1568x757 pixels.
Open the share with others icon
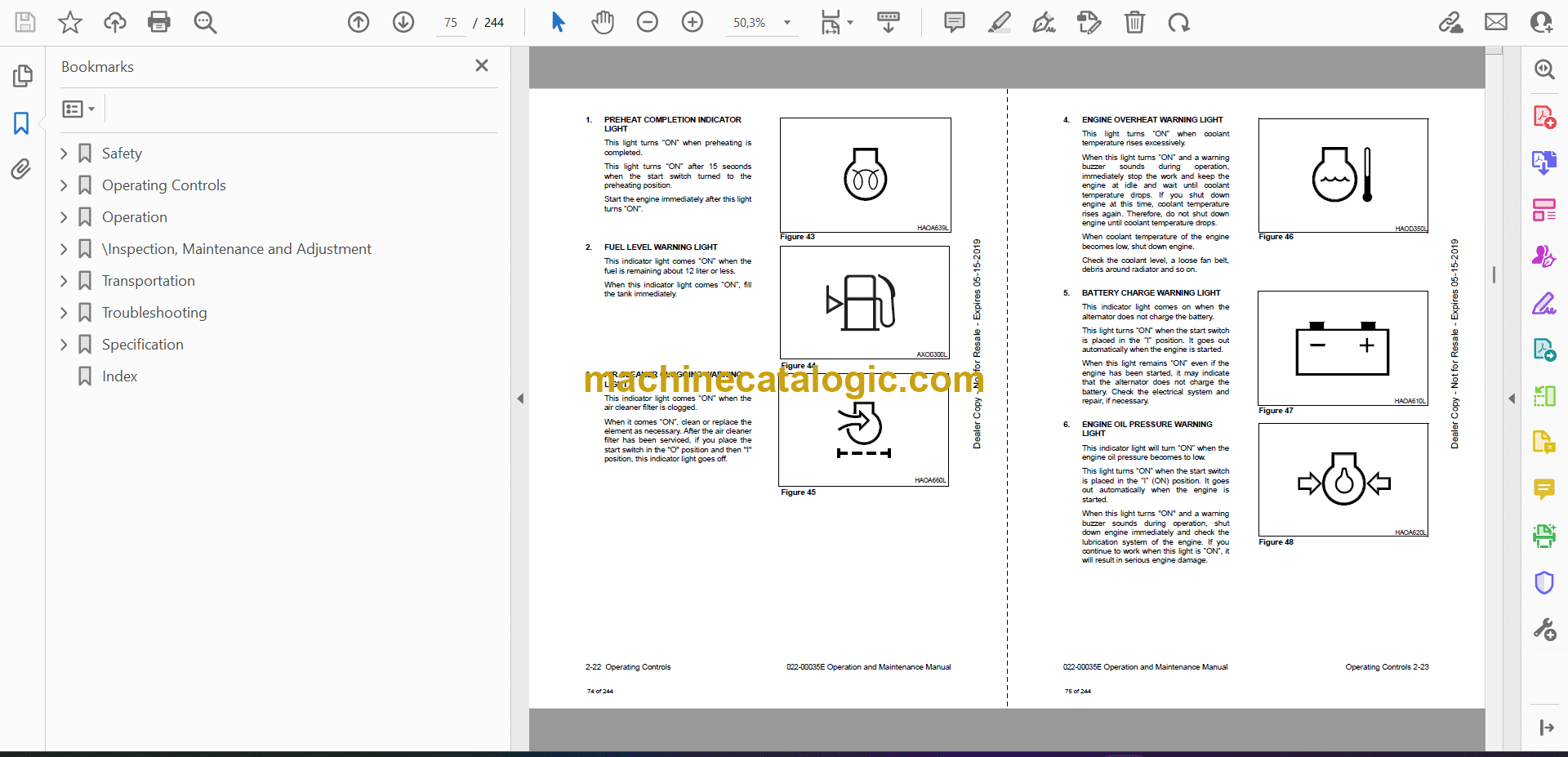[1541, 22]
